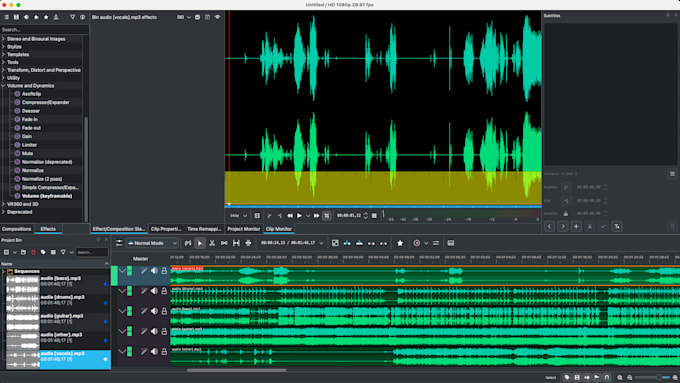Create folder in Project Bin toolbar
The height and width of the screenshot is (383, 680).
point(23,252)
